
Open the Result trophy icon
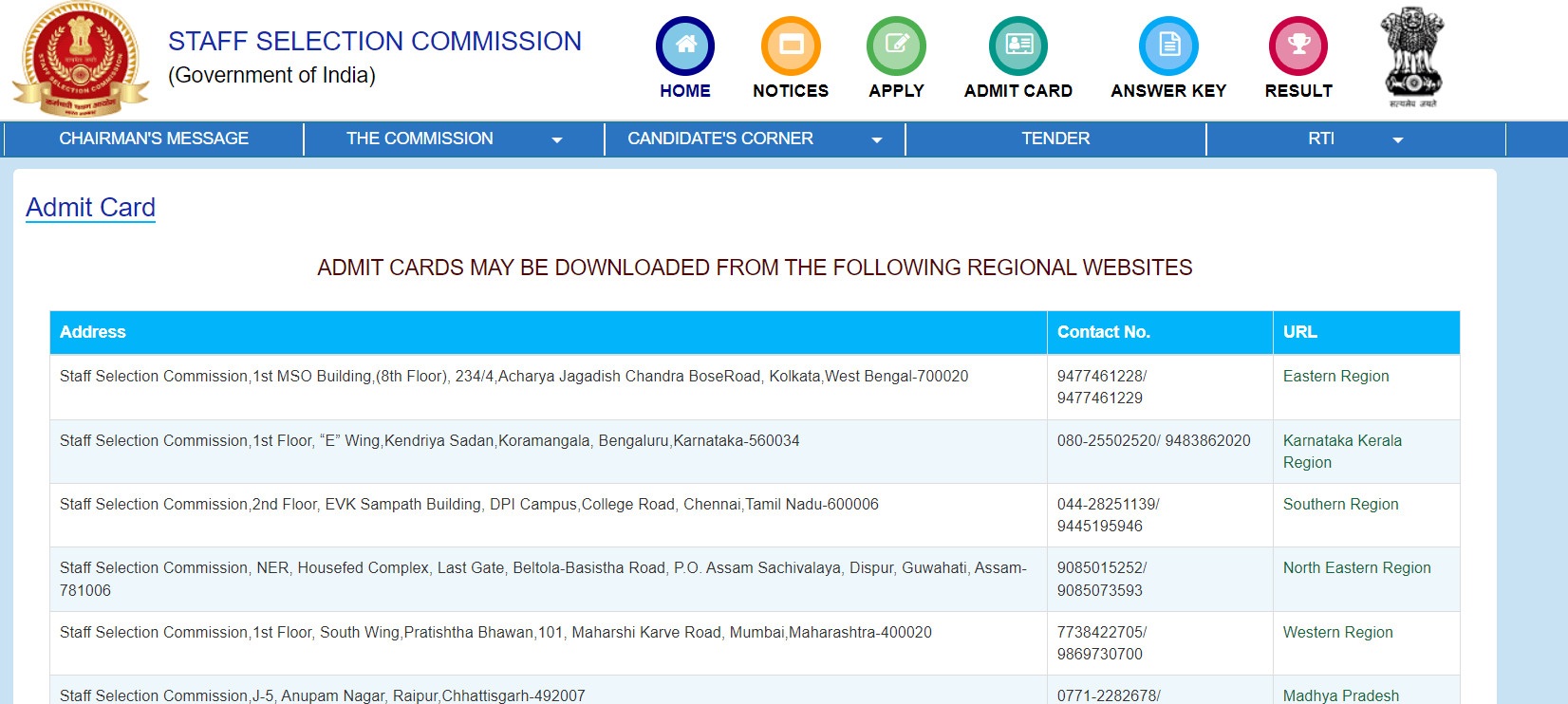pyautogui.click(x=1298, y=46)
